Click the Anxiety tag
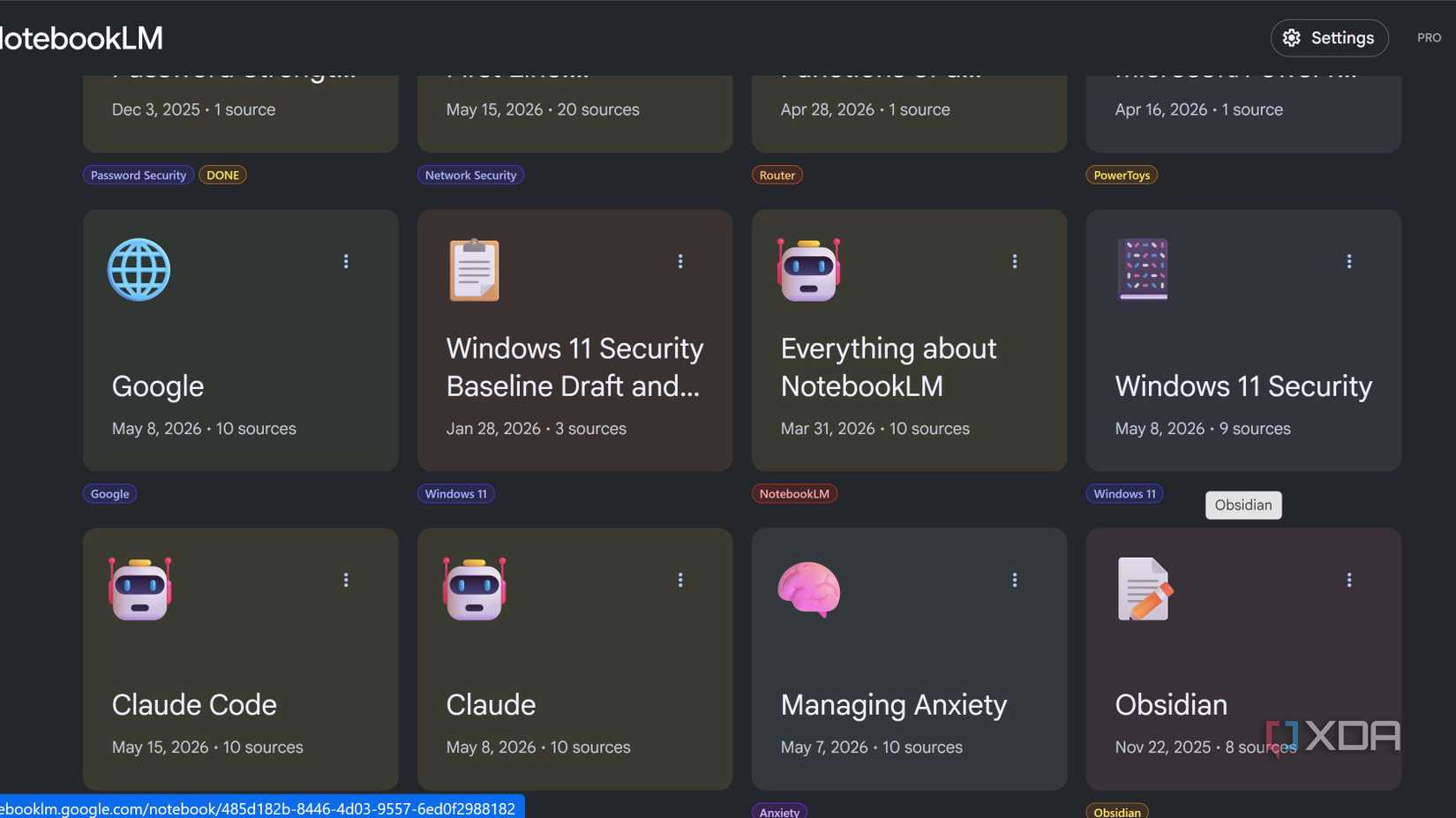This screenshot has height=818, width=1456. click(779, 812)
